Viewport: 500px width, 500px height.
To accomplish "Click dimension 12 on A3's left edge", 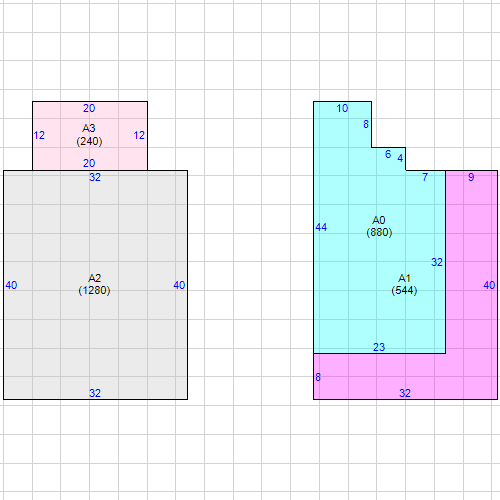I will [x=39, y=135].
